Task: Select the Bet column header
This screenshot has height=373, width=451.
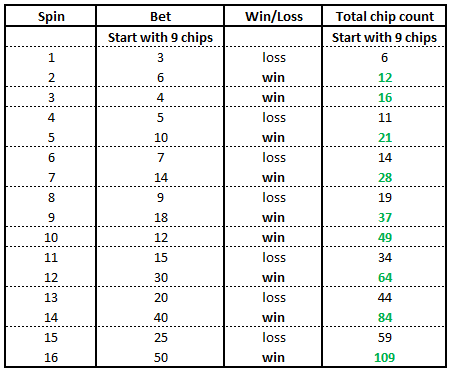Action: 160,16
